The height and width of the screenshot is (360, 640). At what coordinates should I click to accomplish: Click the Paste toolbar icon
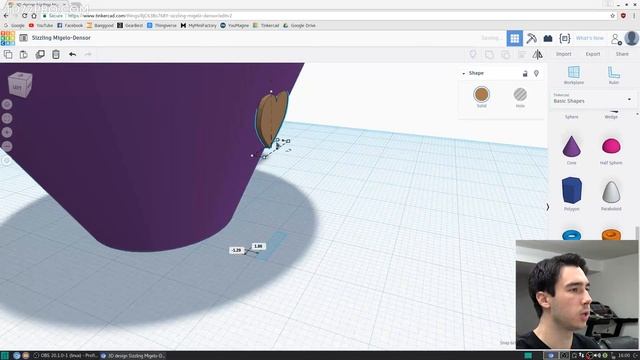point(24,54)
